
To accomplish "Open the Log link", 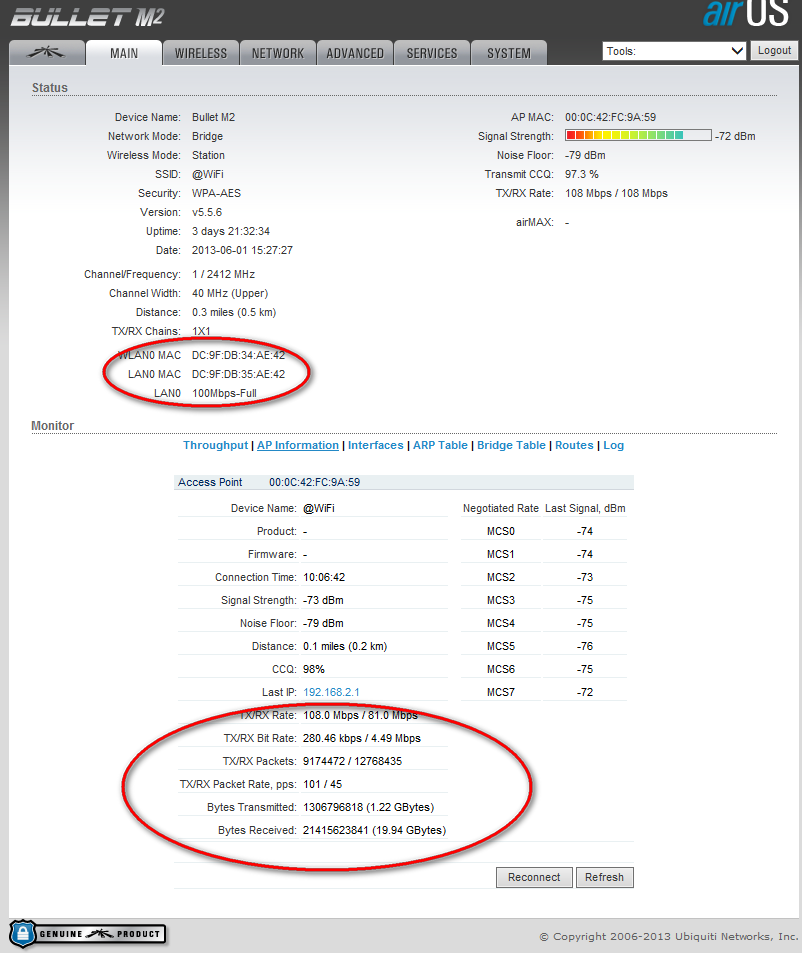I will coord(614,445).
